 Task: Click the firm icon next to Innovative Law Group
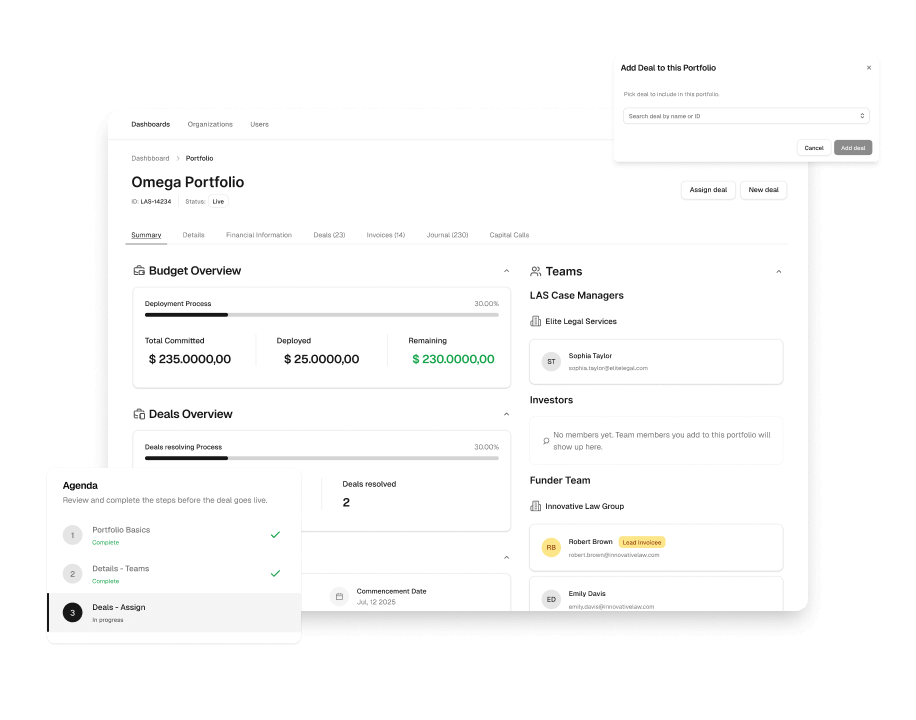pyautogui.click(x=538, y=506)
